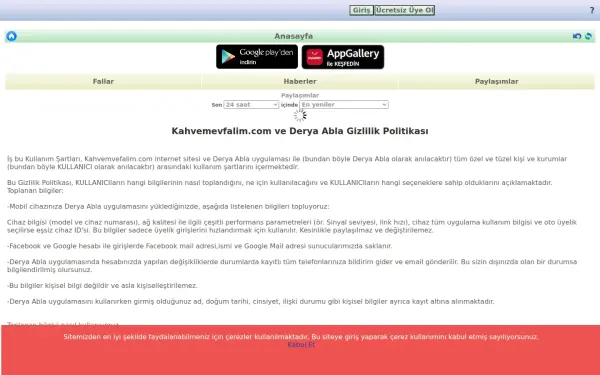Switch to the Fallar tab
Viewport: 600px width, 375px height.
tap(103, 82)
